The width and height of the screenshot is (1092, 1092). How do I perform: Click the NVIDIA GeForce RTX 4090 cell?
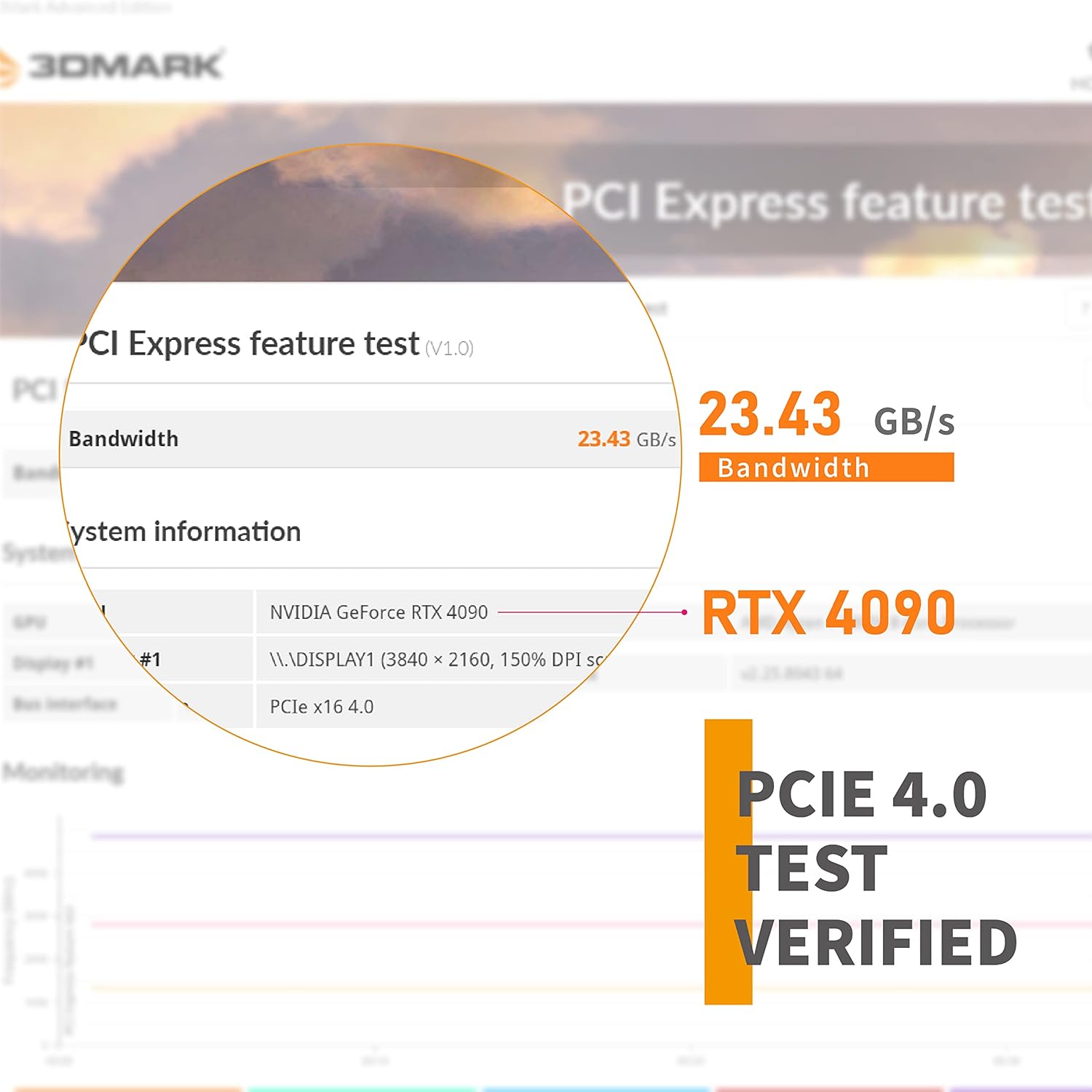click(379, 612)
